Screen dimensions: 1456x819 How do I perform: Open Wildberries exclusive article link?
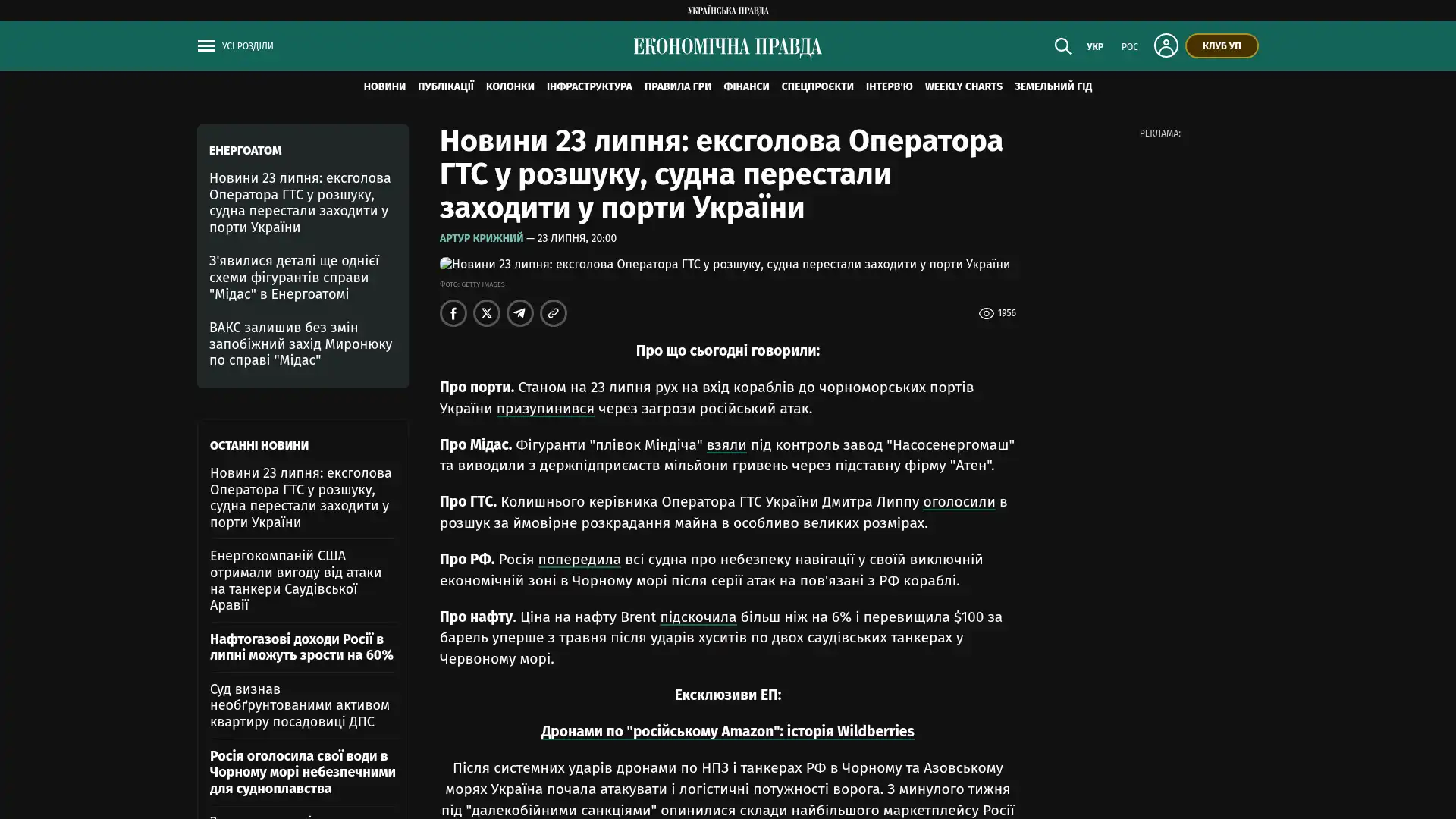click(727, 732)
